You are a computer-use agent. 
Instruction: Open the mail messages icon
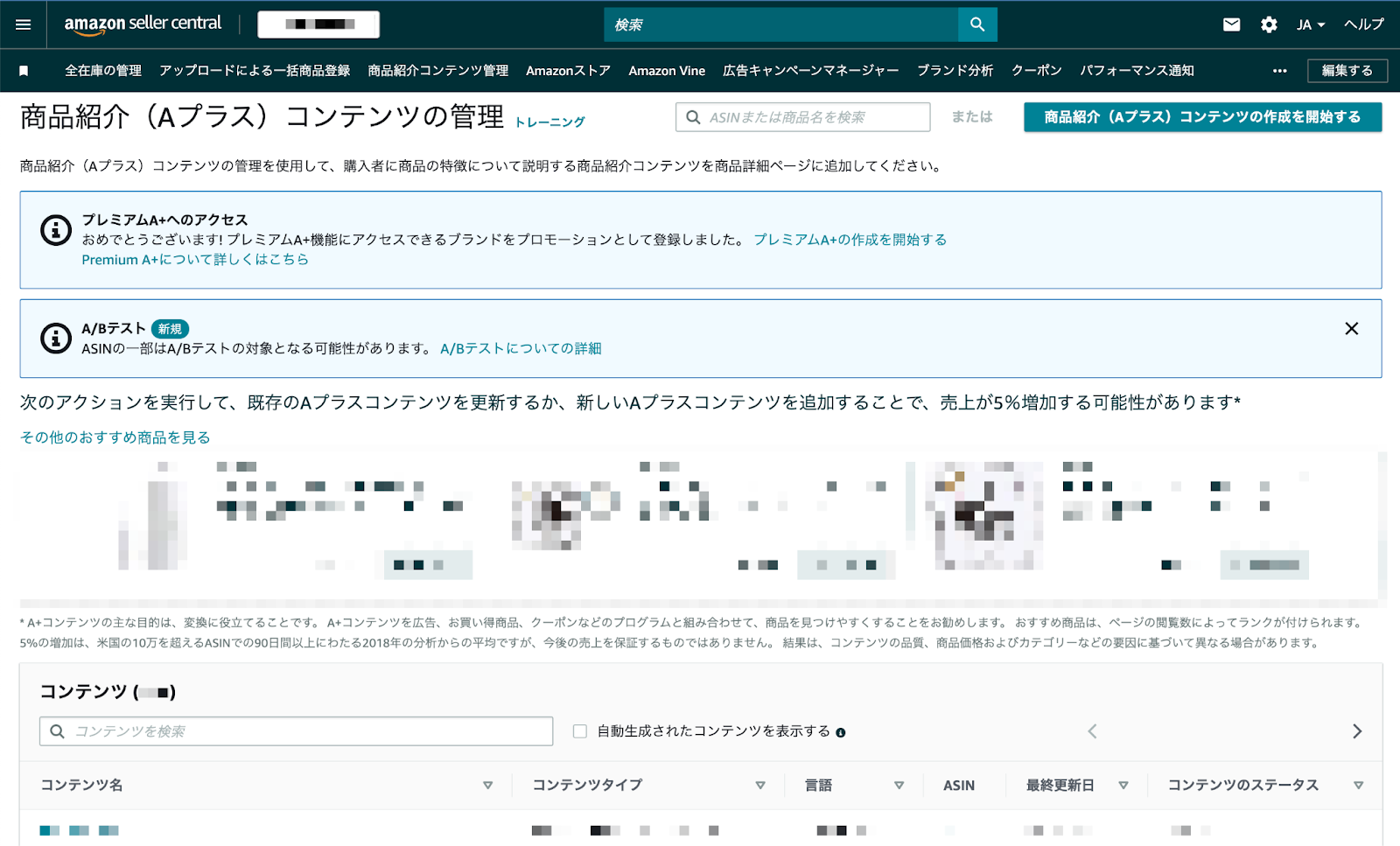pos(1231,24)
